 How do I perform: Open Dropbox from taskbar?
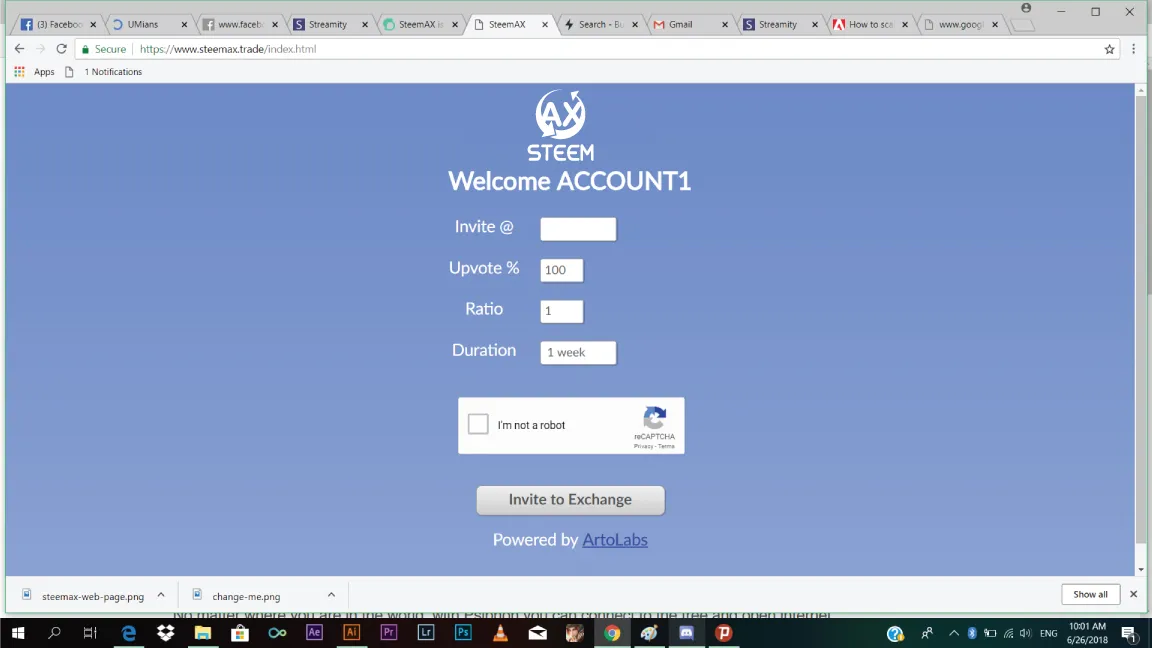166,633
